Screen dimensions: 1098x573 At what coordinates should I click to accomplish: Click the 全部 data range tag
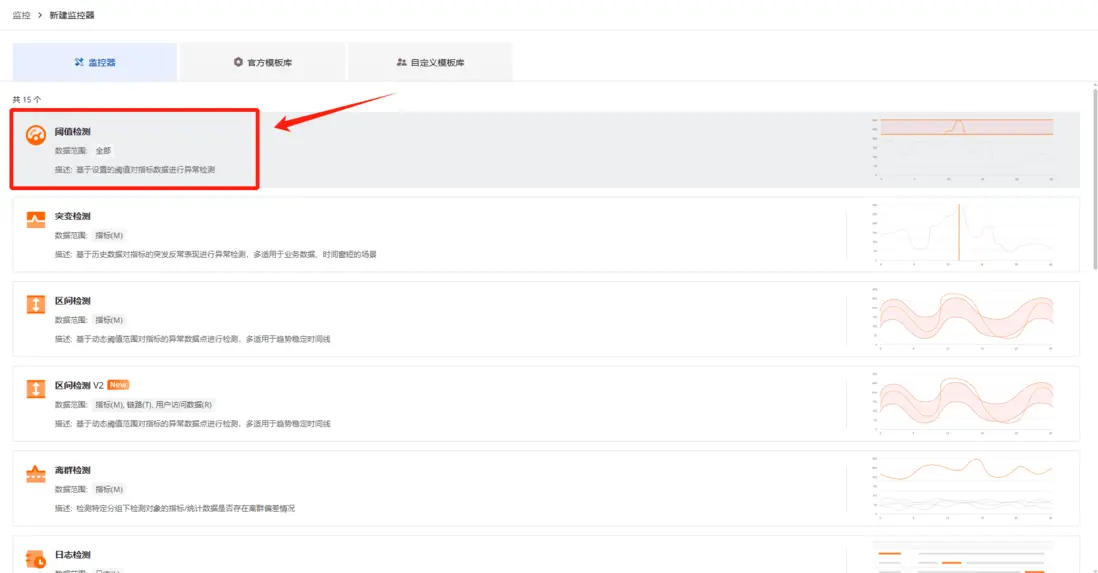[103, 151]
